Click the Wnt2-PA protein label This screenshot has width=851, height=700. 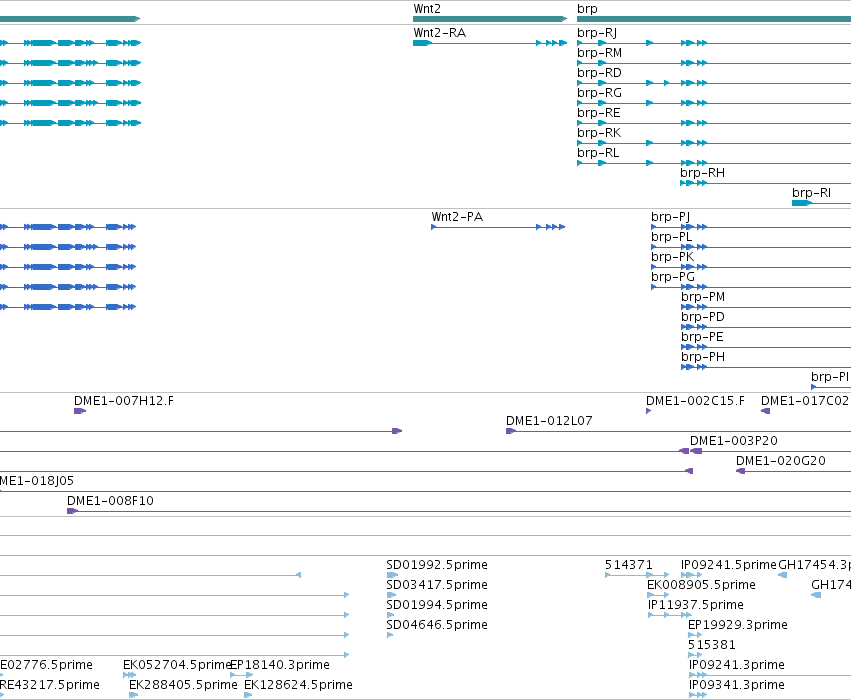pyautogui.click(x=457, y=217)
